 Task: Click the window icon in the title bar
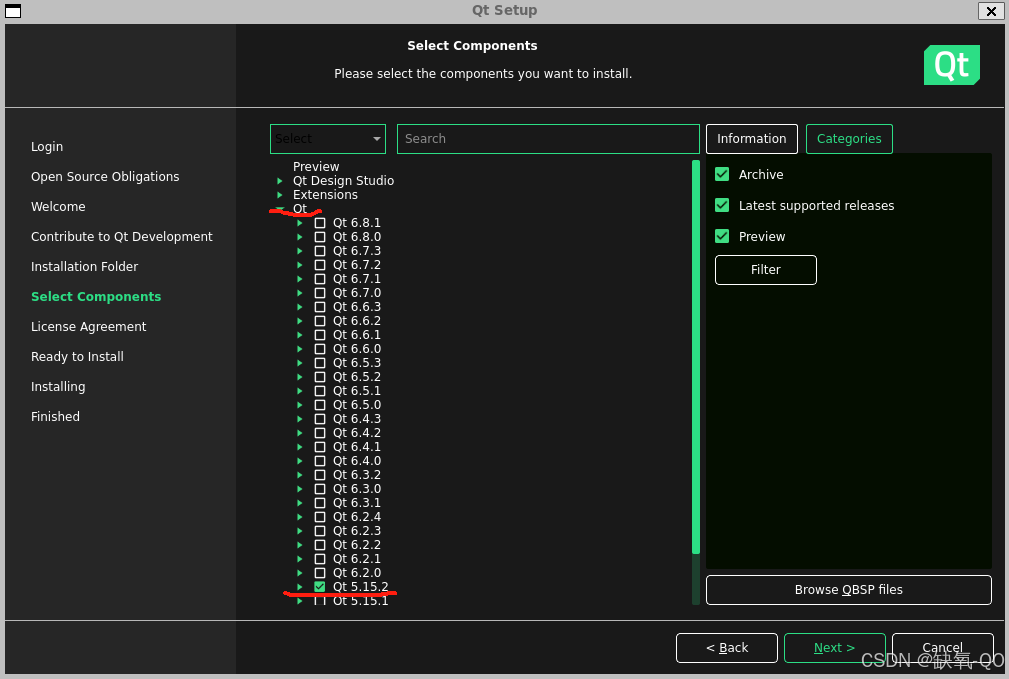pos(12,11)
